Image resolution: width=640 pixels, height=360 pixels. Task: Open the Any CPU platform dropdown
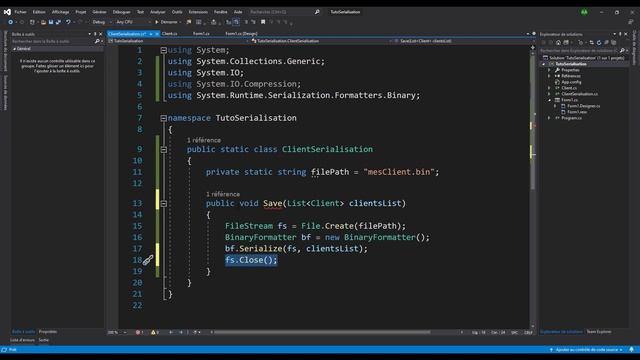[x=133, y=22]
